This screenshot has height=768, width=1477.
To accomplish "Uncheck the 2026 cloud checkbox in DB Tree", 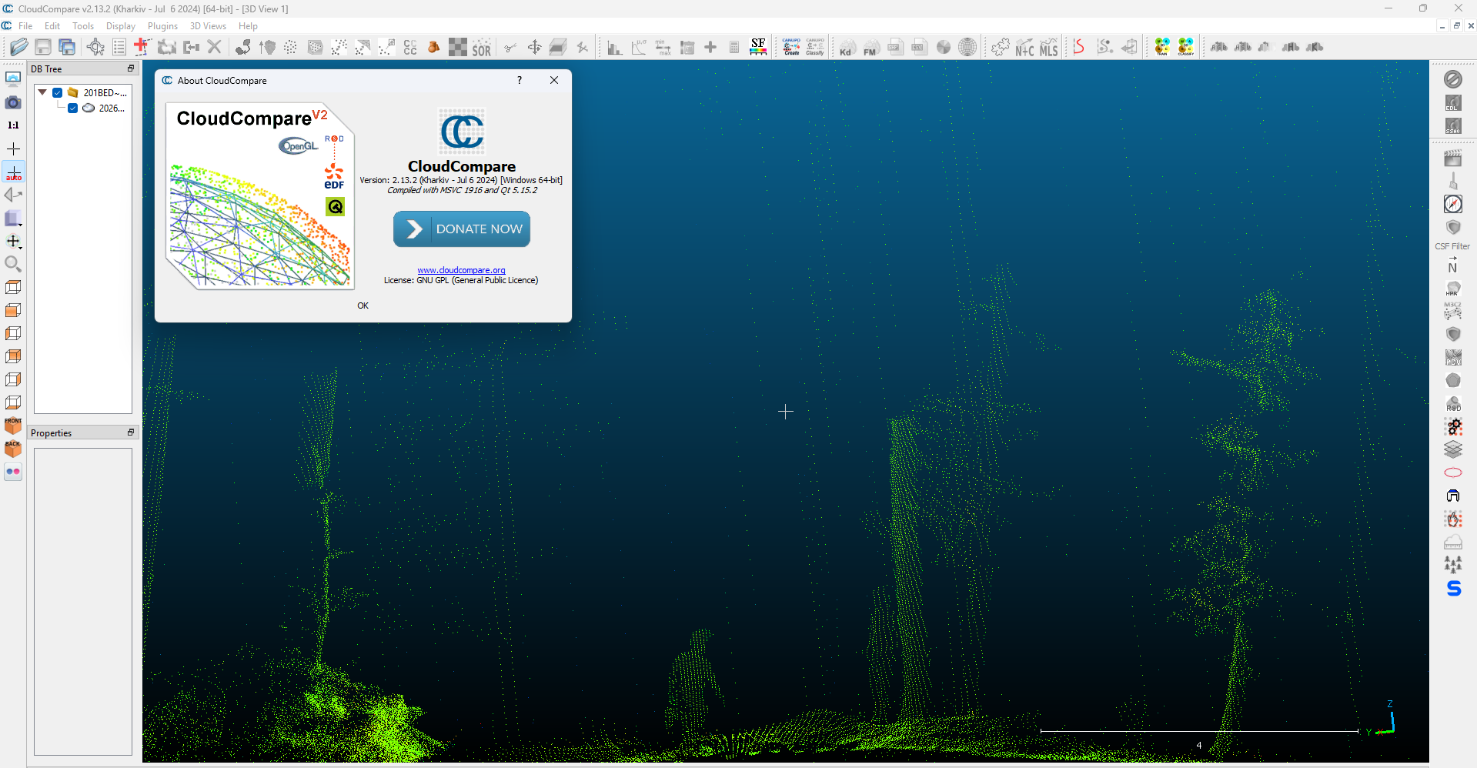I will [73, 108].
